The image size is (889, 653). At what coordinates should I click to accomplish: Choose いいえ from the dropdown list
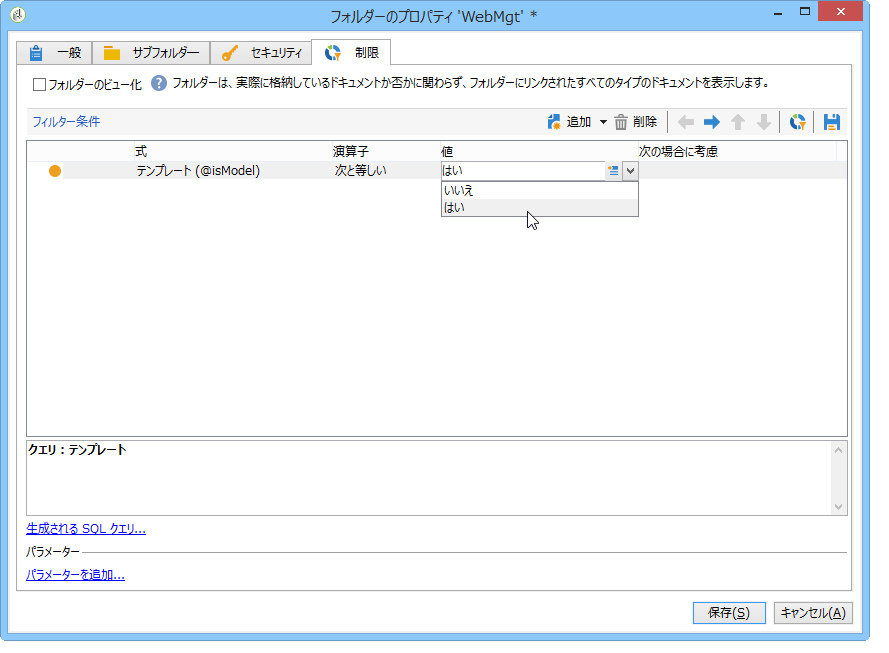click(540, 190)
